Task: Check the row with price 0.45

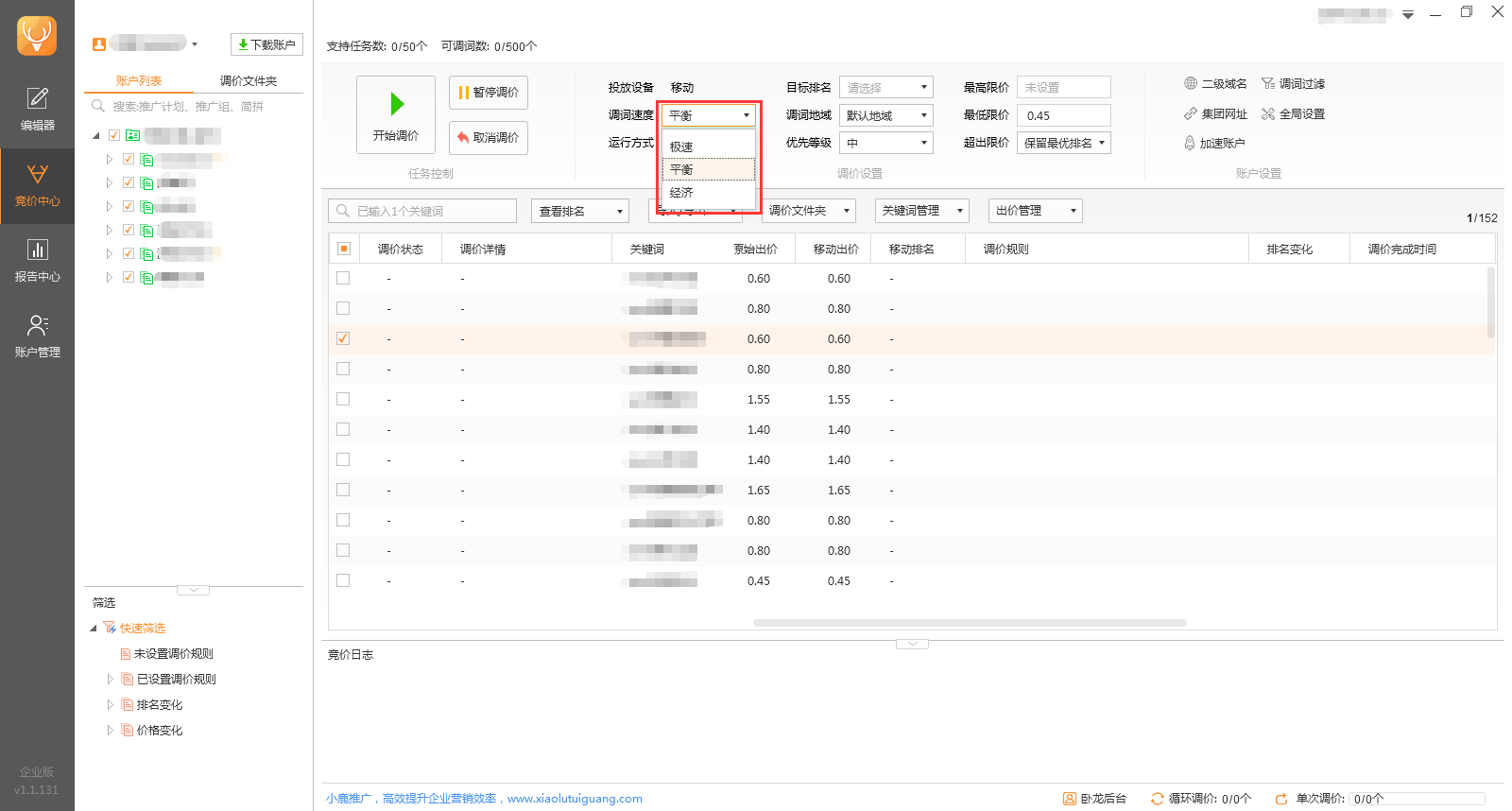Action: click(x=343, y=580)
